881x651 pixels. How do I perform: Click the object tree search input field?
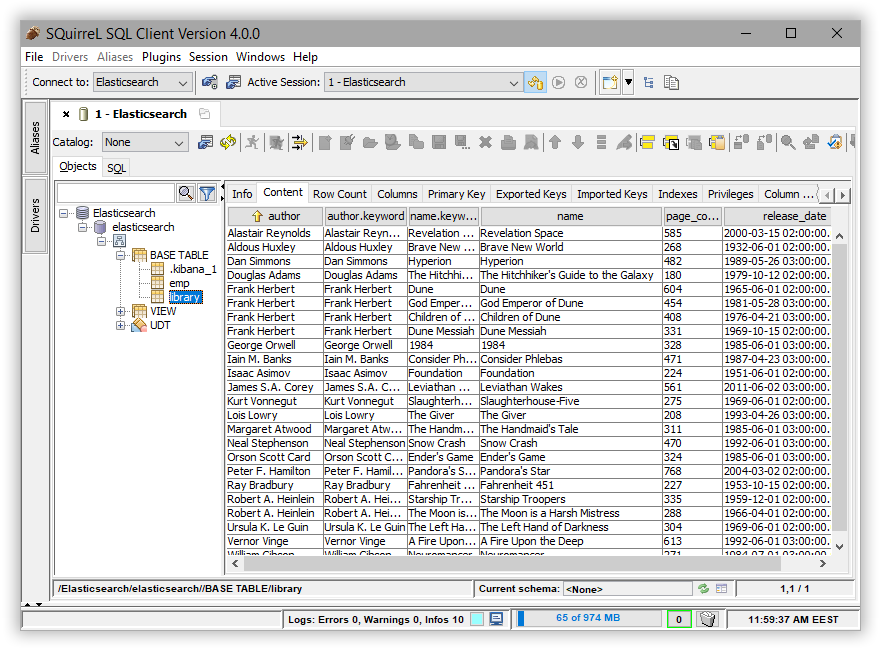click(x=116, y=193)
